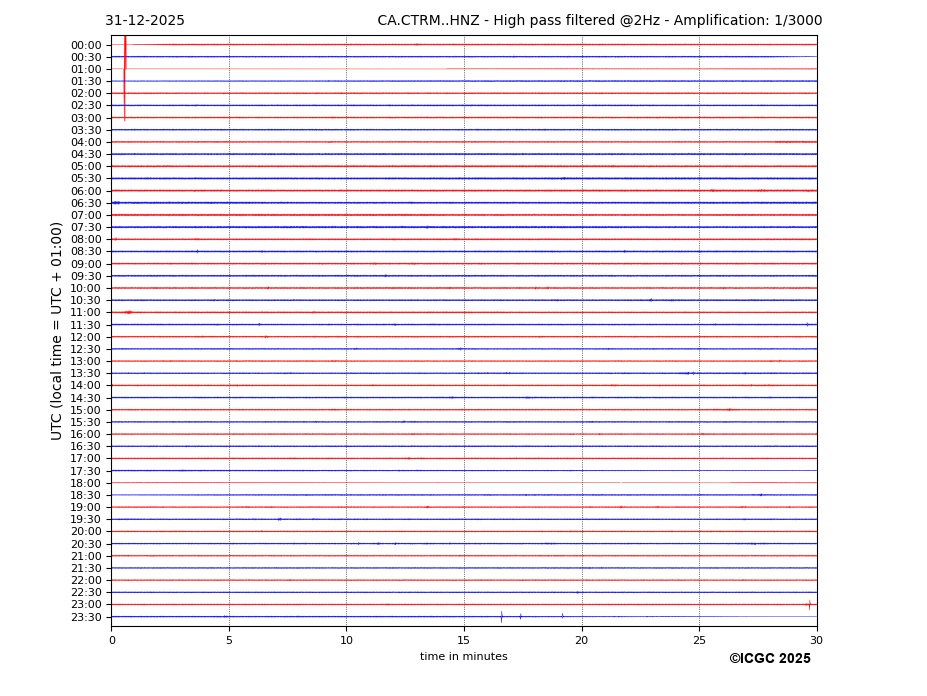The width and height of the screenshot is (927, 696).
Task: Click the 18:00 time row label
Action: point(86,483)
